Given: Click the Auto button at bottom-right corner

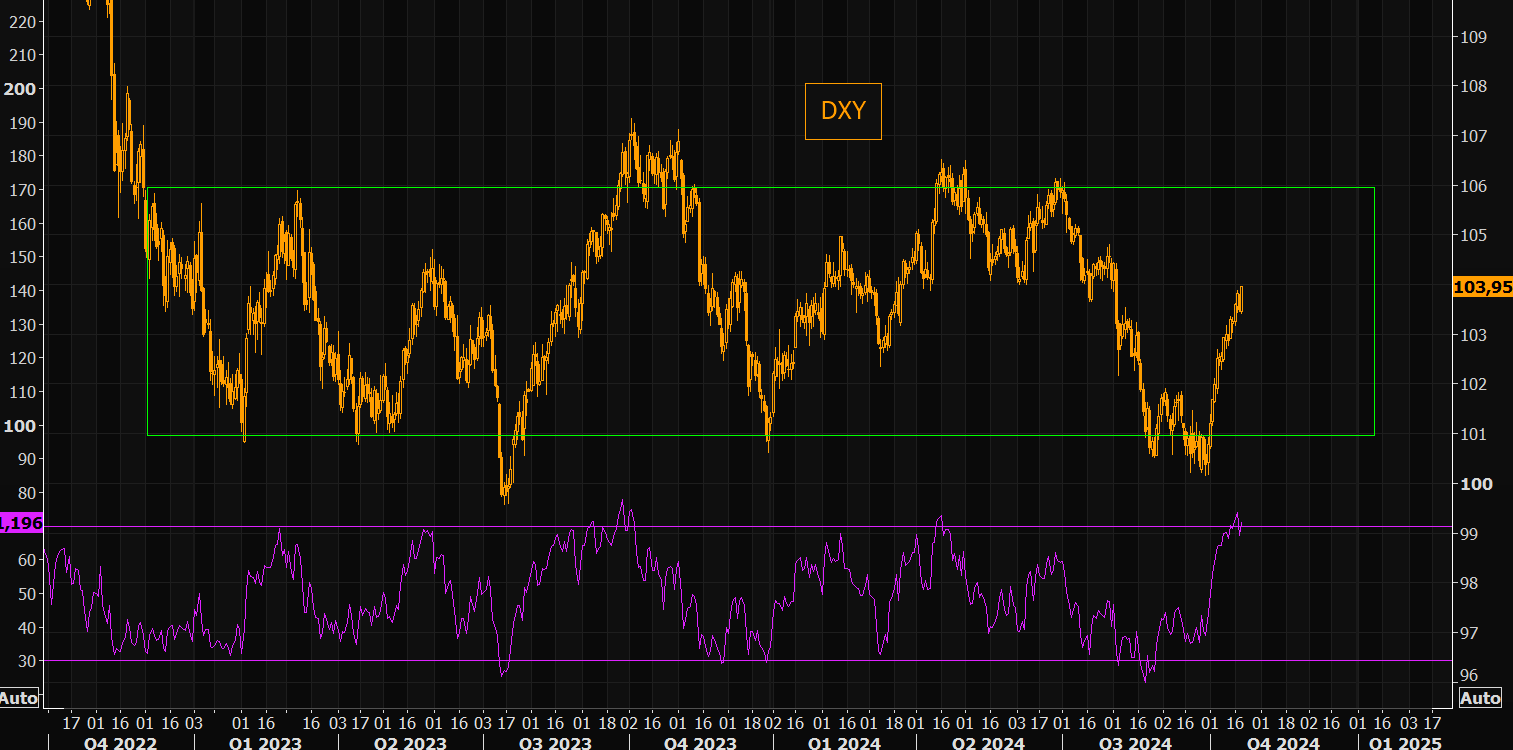Looking at the screenshot, I should (x=1480, y=698).
